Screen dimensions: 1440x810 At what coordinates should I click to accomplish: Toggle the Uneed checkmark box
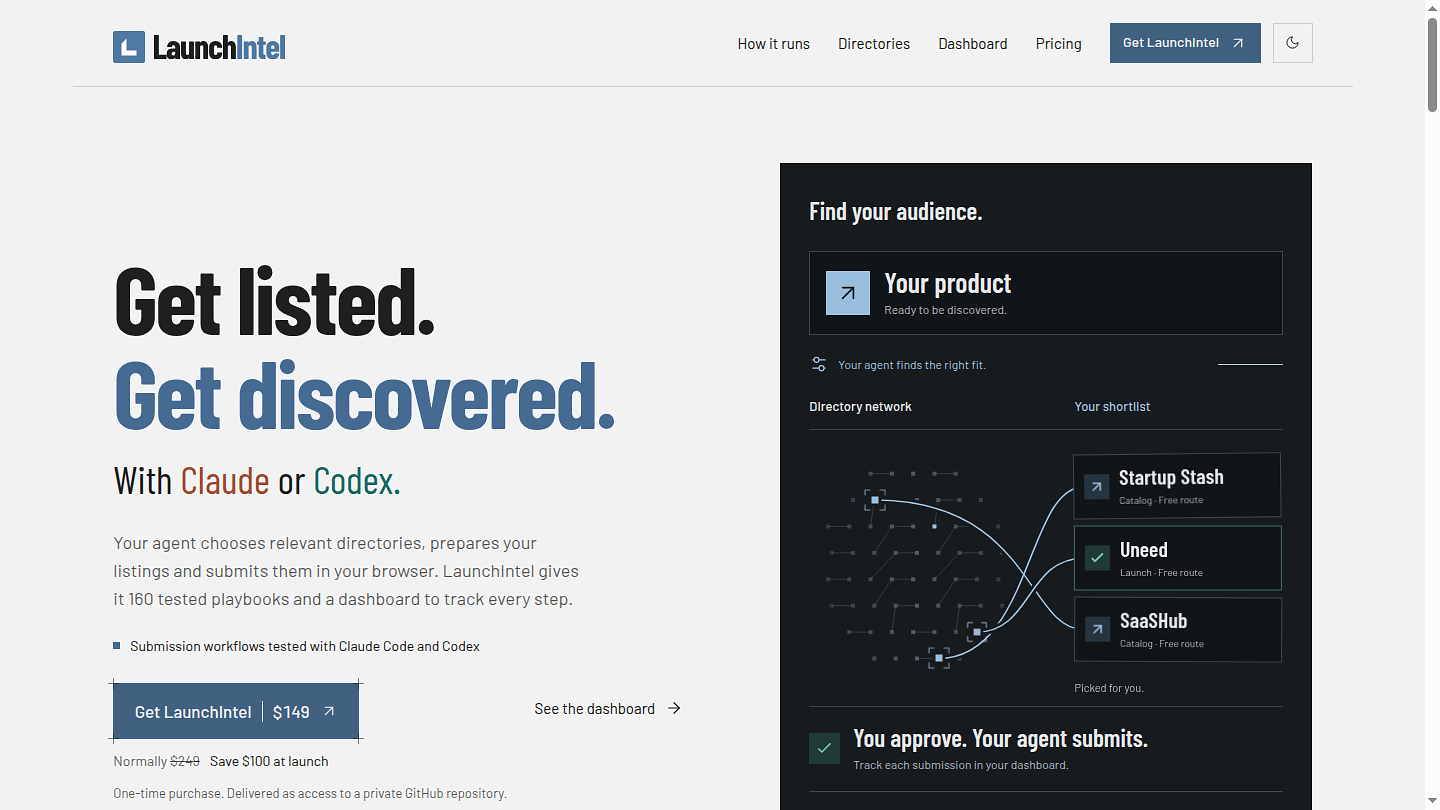point(1098,558)
